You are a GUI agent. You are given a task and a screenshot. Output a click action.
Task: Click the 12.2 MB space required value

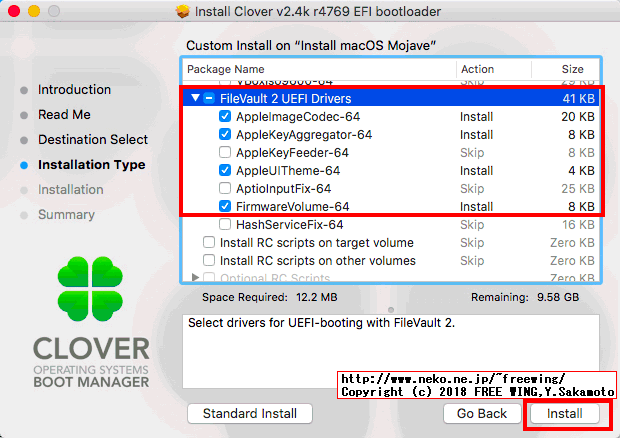click(x=316, y=297)
